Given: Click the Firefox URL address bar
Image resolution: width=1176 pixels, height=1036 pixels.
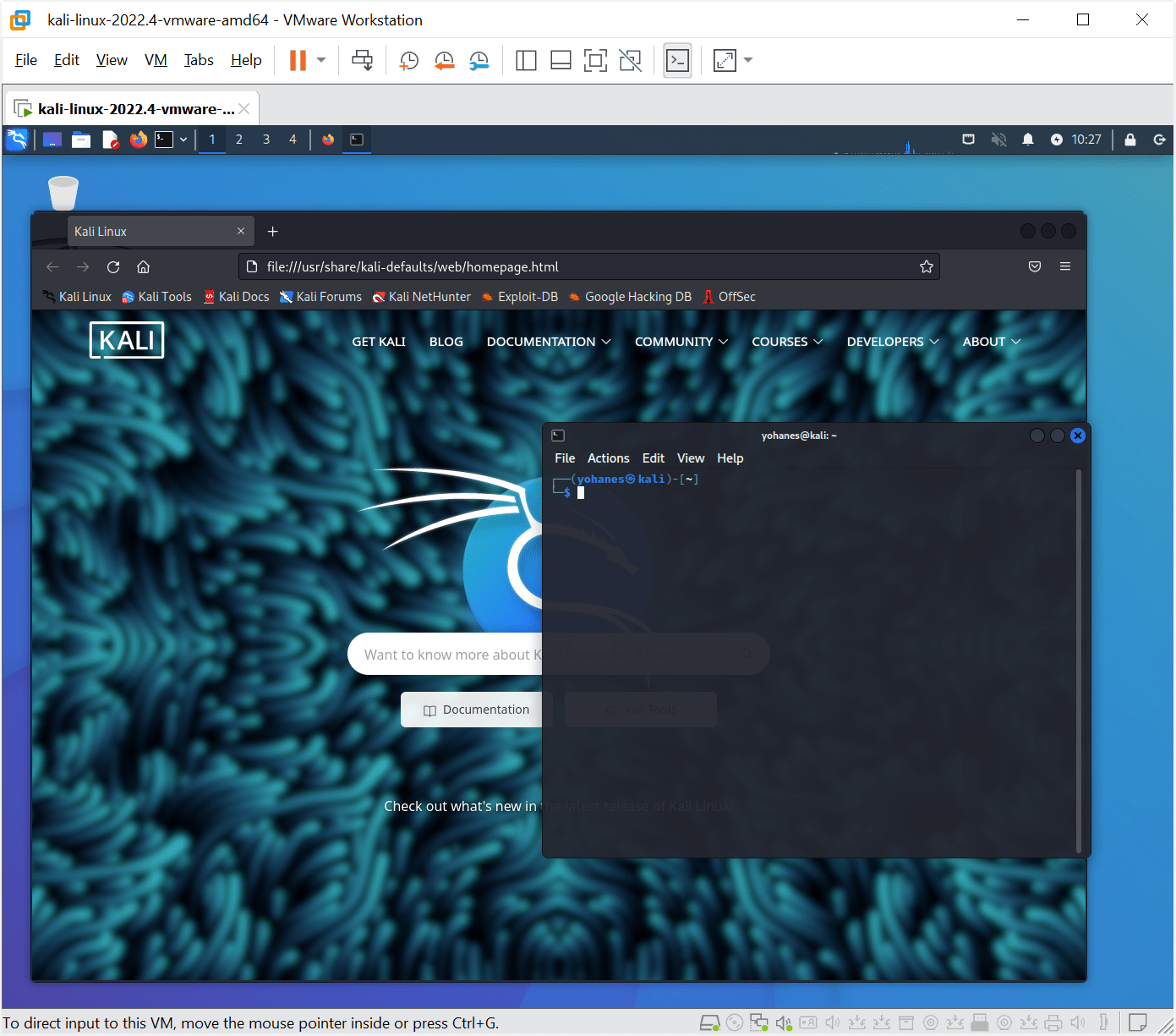Looking at the screenshot, I should coord(589,267).
